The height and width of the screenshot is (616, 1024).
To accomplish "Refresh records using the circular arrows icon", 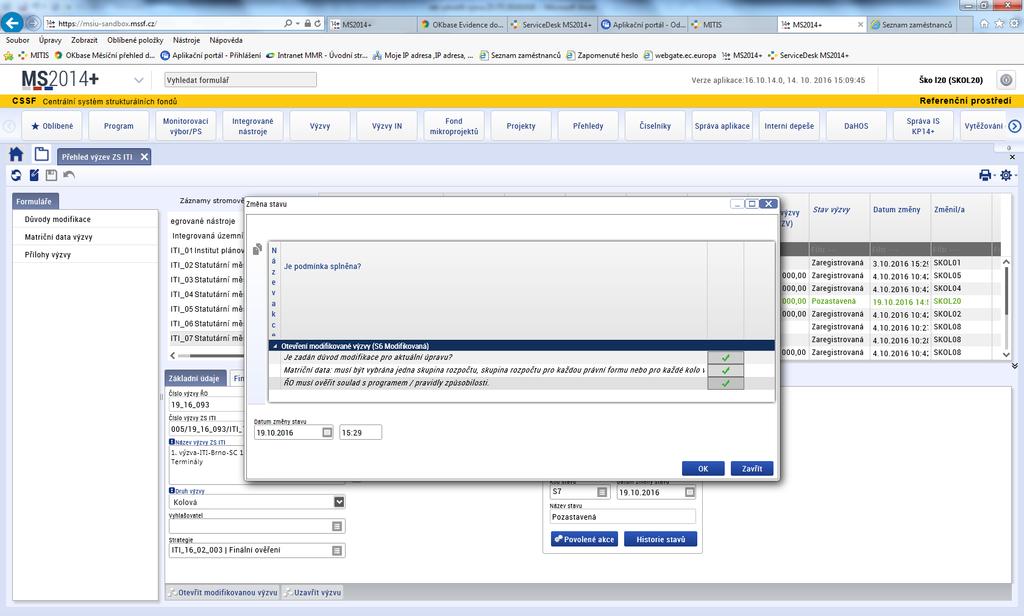I will coord(16,175).
